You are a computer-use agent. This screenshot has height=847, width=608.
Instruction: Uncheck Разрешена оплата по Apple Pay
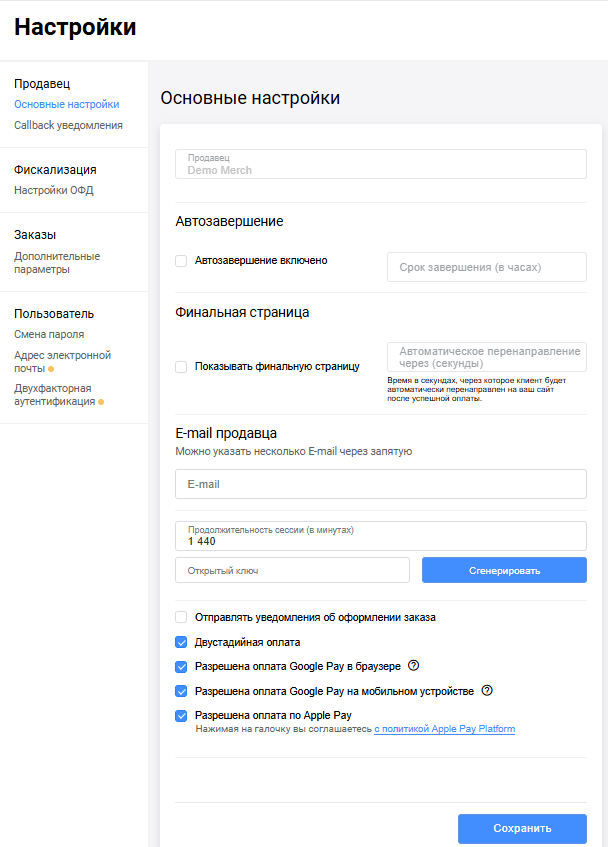(181, 715)
